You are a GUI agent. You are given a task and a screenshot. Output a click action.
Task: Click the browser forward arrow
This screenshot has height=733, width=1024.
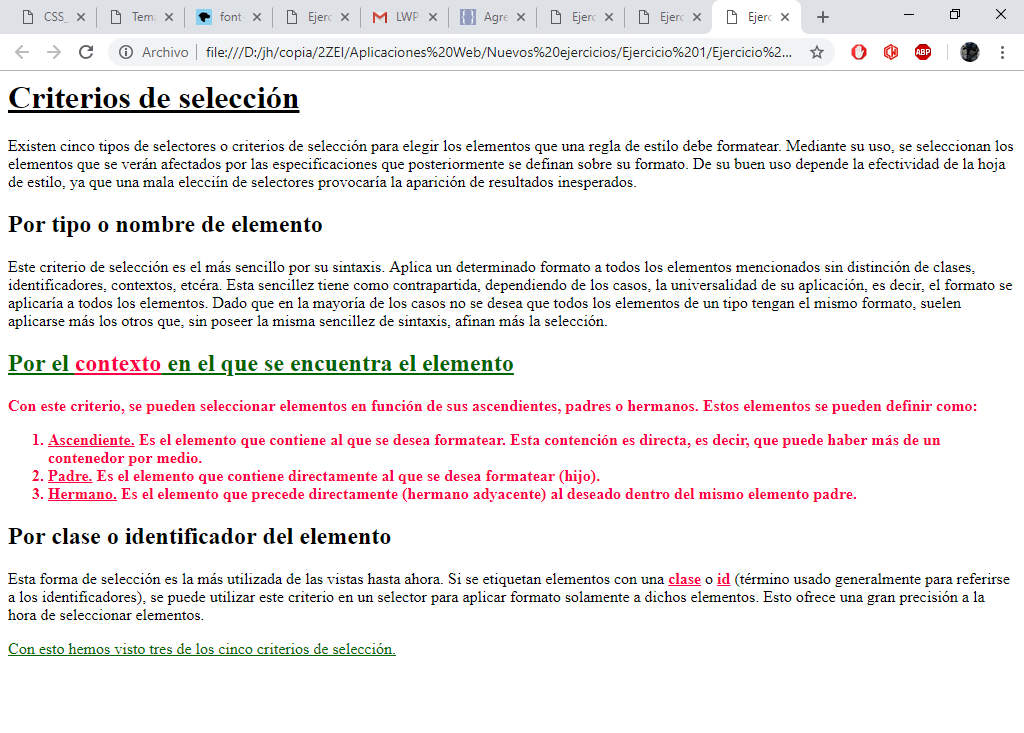[x=54, y=52]
